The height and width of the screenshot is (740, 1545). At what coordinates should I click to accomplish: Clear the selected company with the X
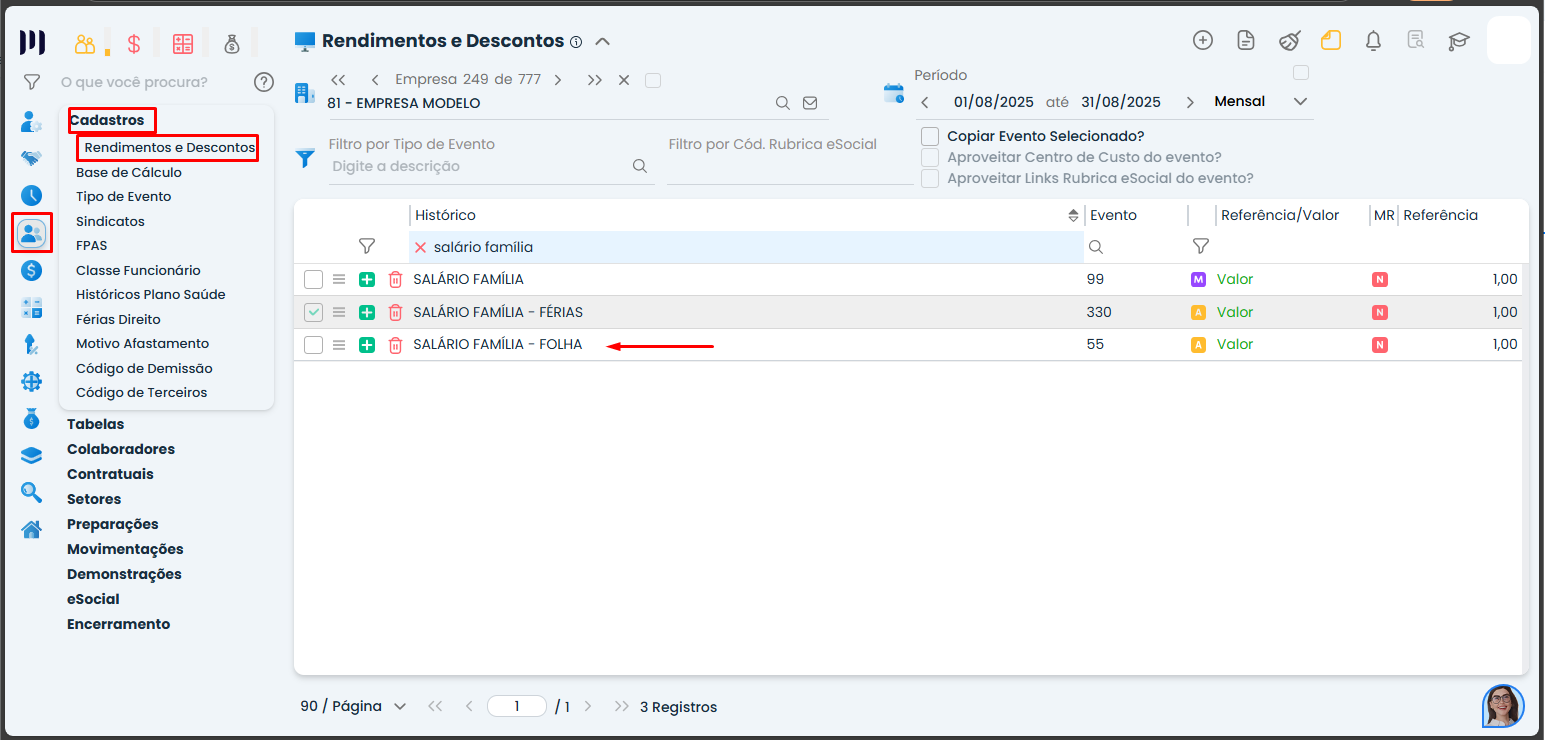[624, 80]
